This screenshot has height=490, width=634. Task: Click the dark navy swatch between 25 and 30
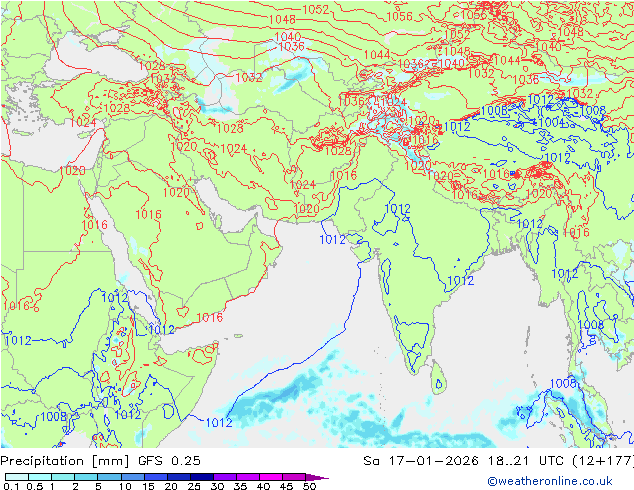pos(202,477)
